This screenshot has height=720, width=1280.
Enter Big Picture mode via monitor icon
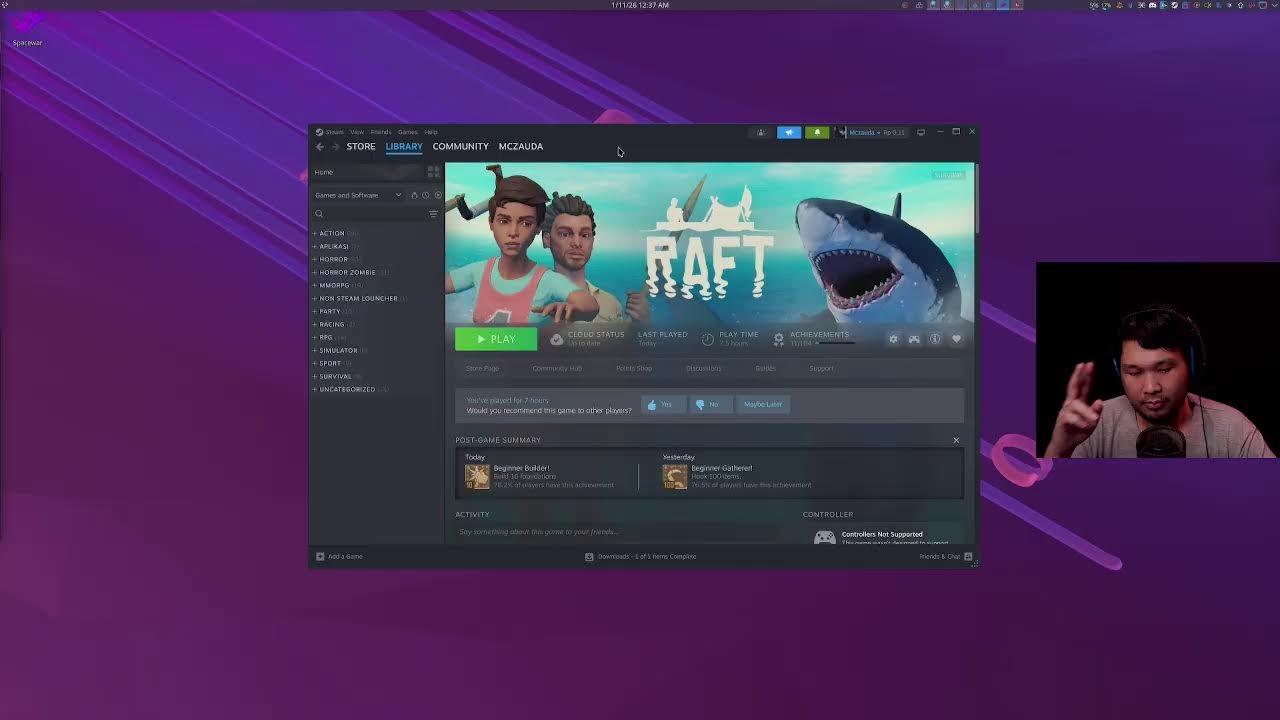(x=921, y=132)
